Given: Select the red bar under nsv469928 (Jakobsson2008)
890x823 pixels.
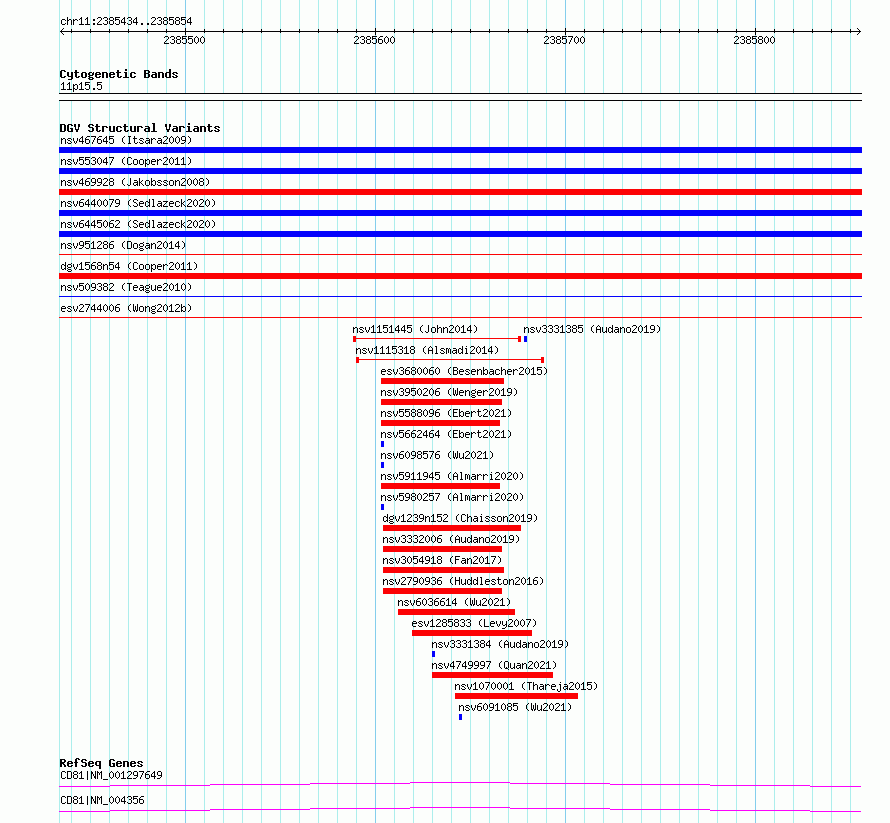Looking at the screenshot, I should click(x=460, y=192).
